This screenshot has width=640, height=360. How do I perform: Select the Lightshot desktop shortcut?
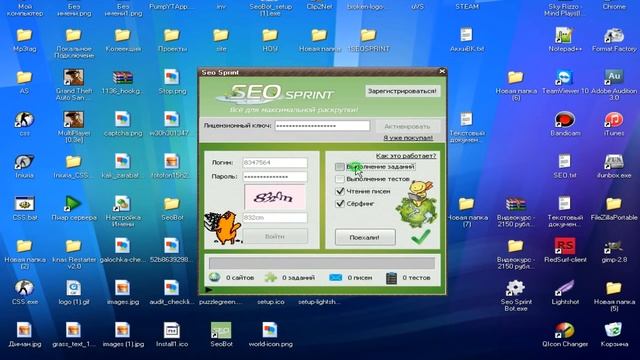[x=564, y=288]
